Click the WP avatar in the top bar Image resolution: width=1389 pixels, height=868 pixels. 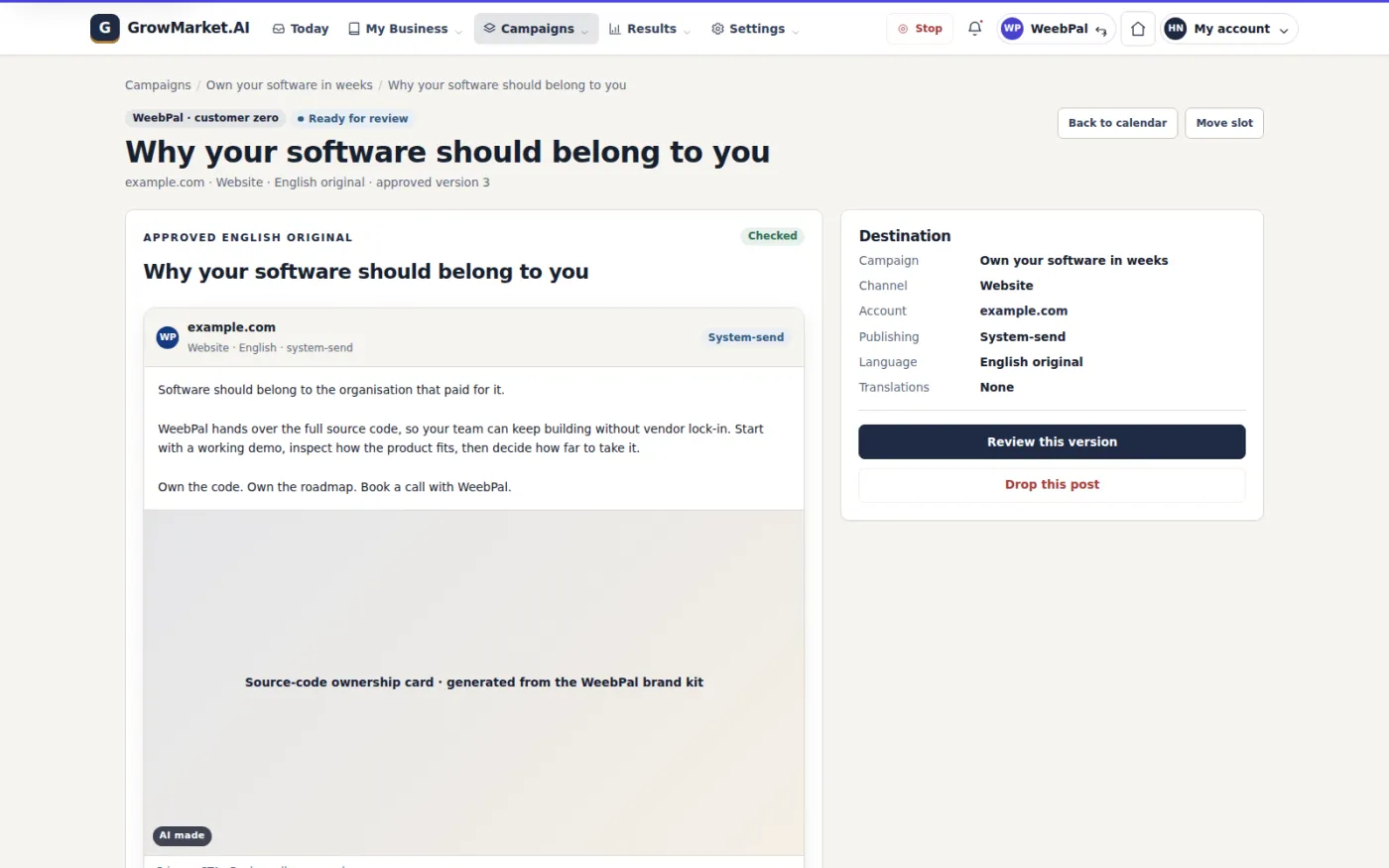point(1012,29)
